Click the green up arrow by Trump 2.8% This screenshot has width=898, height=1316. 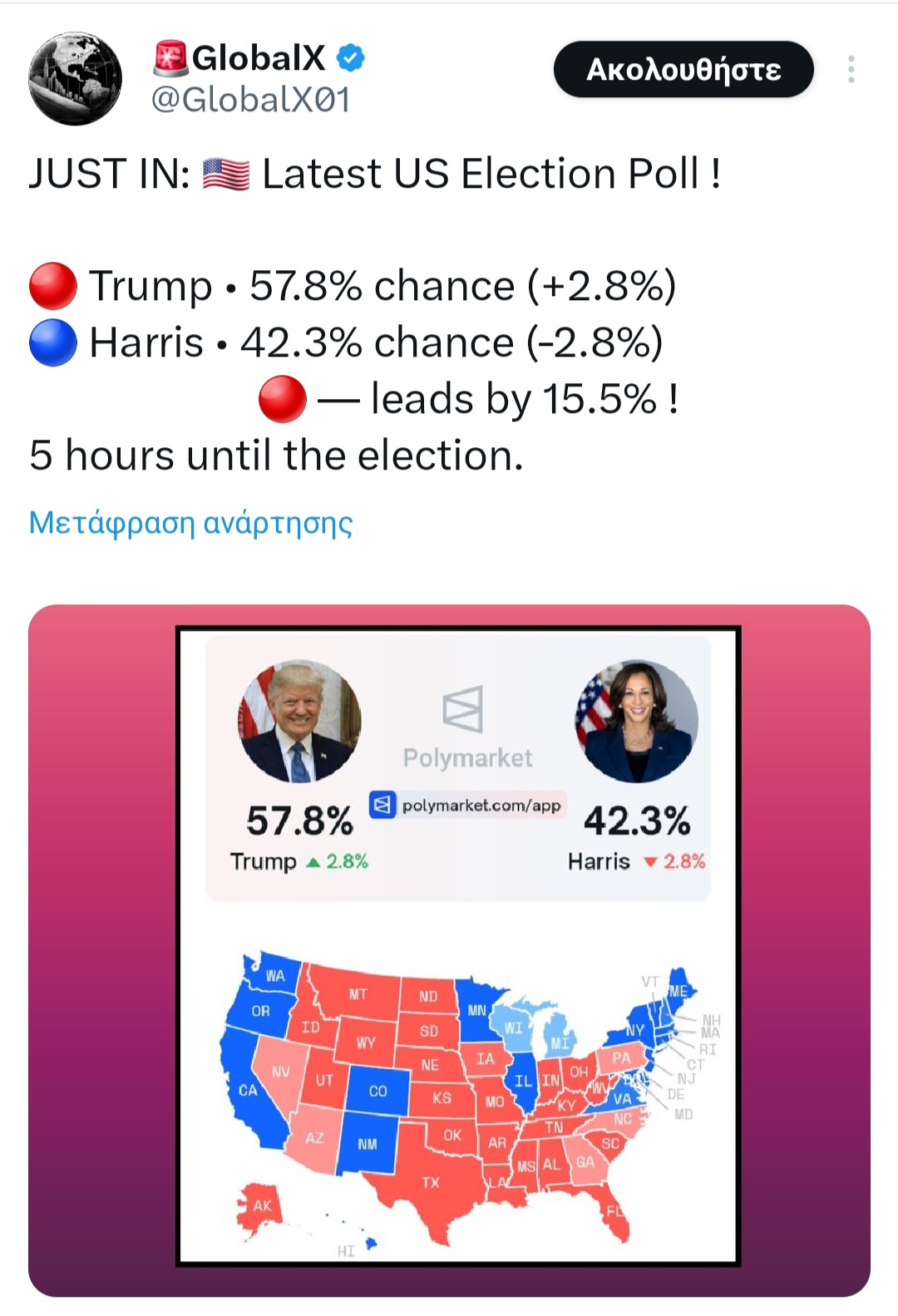point(313,863)
